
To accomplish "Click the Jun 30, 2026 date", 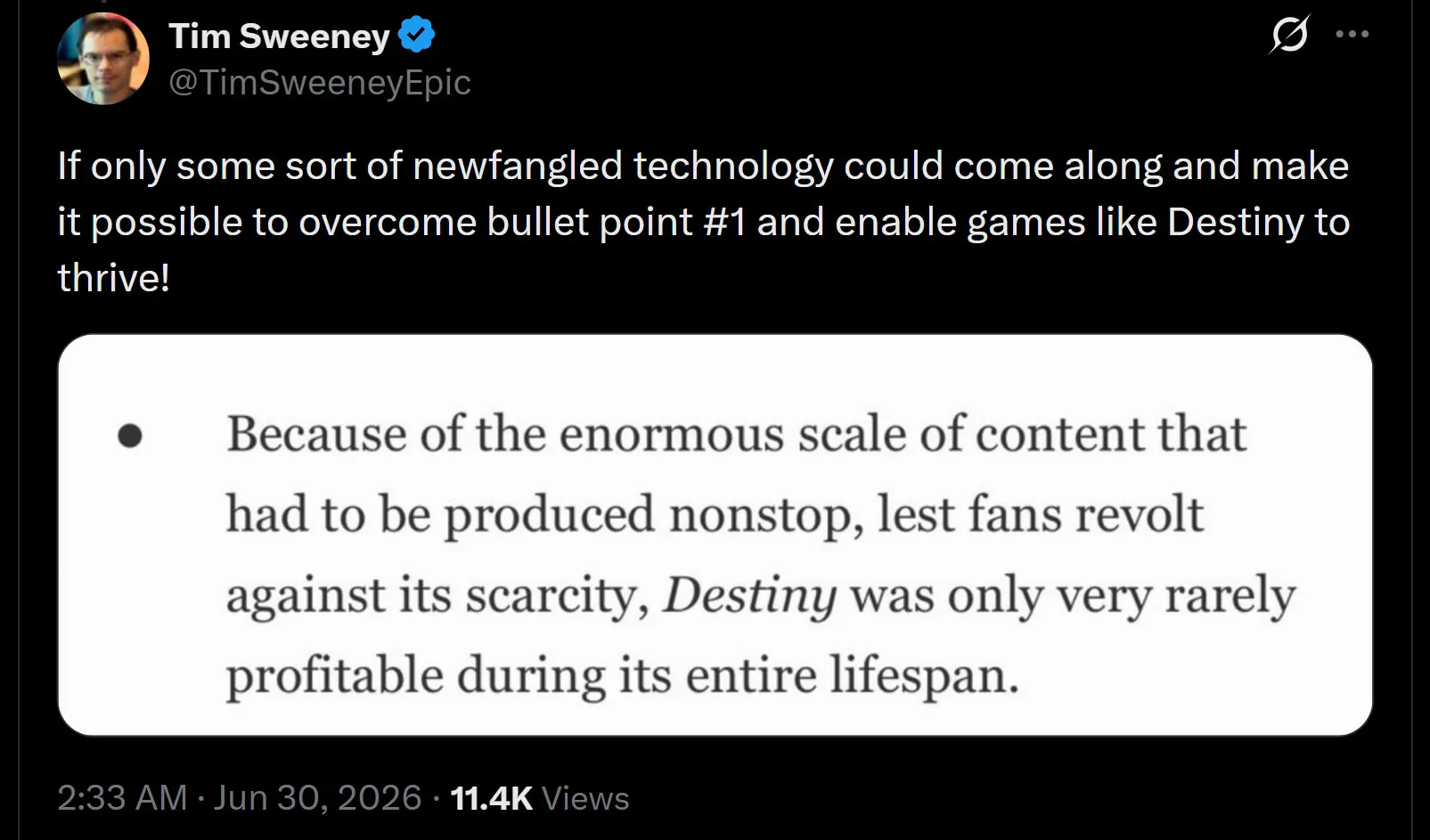I will click(x=317, y=797).
